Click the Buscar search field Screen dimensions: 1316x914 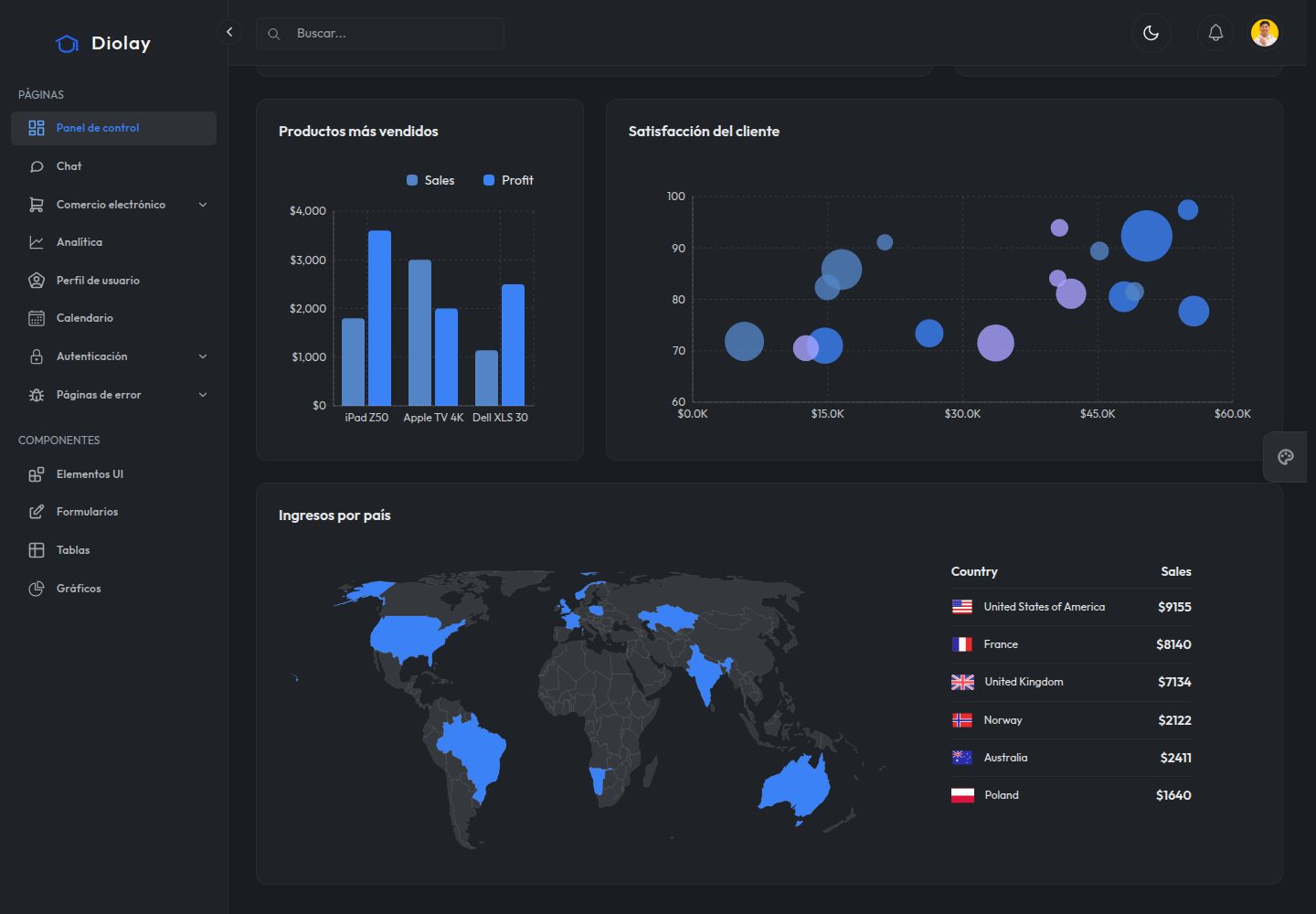(x=380, y=34)
